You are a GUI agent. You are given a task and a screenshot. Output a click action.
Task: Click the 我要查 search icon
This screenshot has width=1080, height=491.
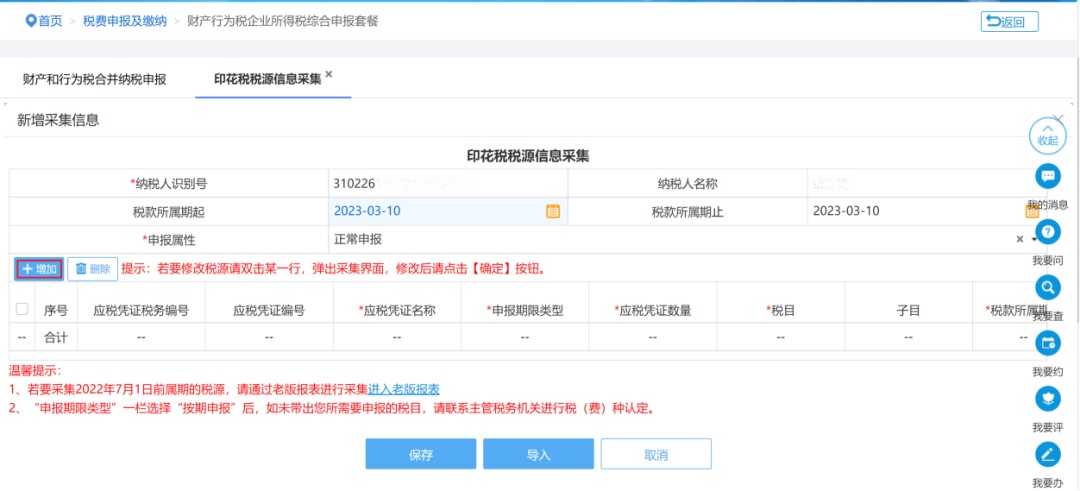(x=1047, y=288)
